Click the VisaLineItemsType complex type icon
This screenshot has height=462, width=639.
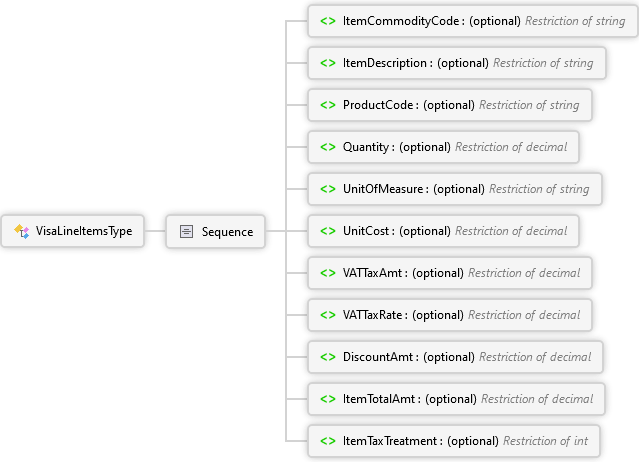coord(22,232)
